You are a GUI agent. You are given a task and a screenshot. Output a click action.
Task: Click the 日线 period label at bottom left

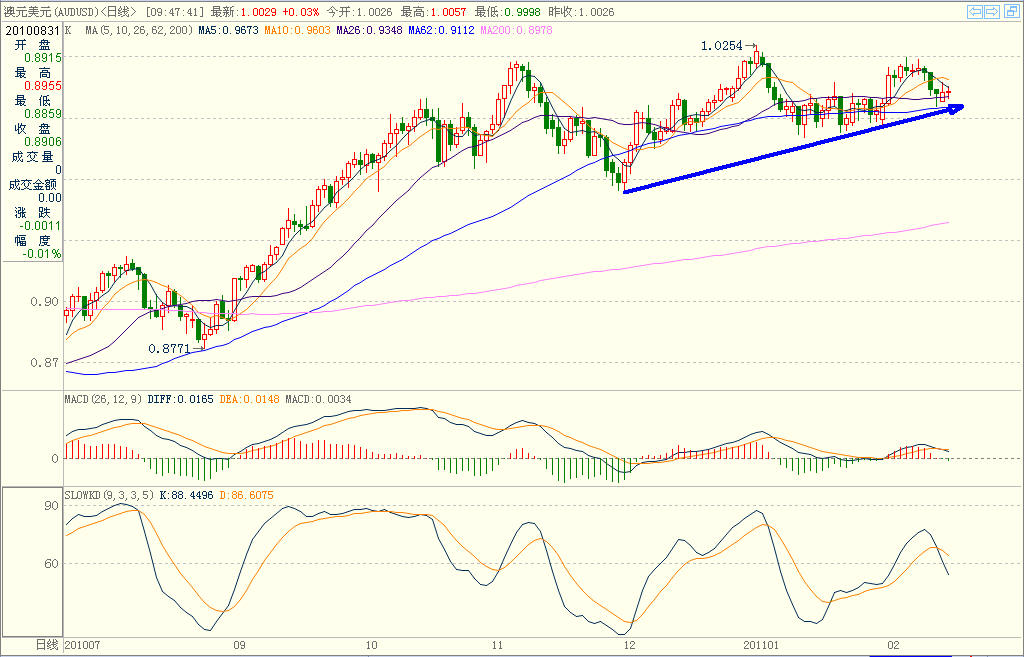[46, 645]
